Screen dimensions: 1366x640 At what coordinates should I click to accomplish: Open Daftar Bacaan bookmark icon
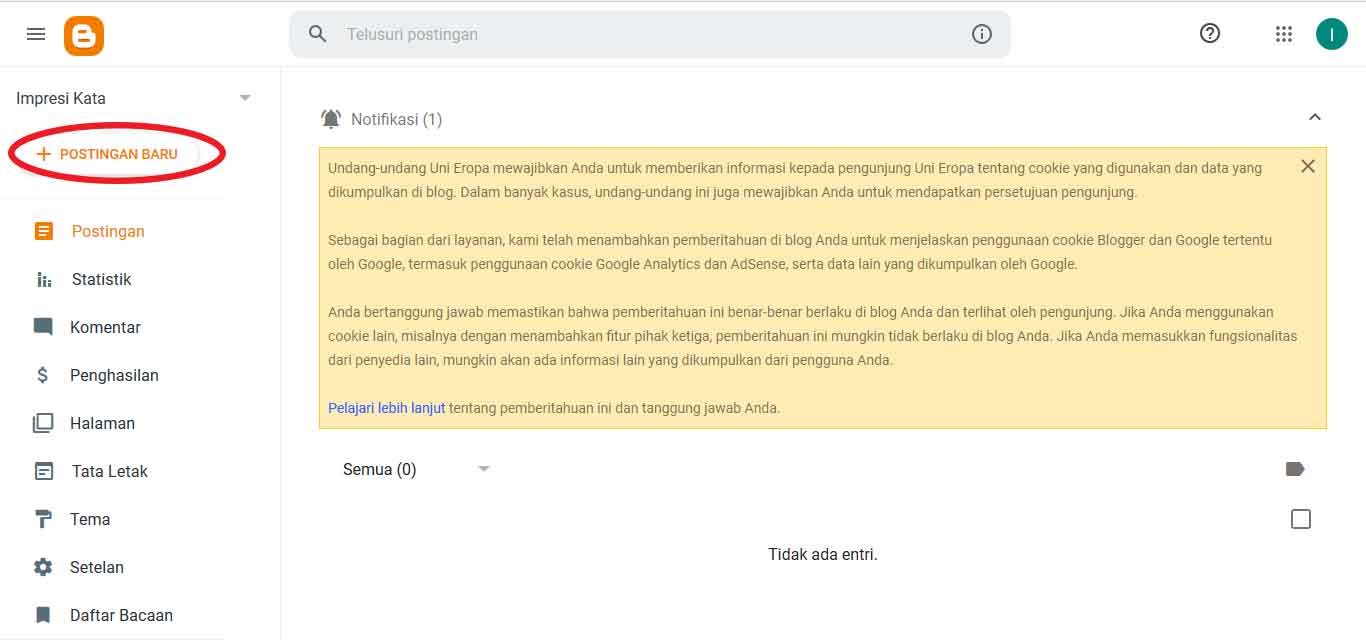[x=42, y=615]
